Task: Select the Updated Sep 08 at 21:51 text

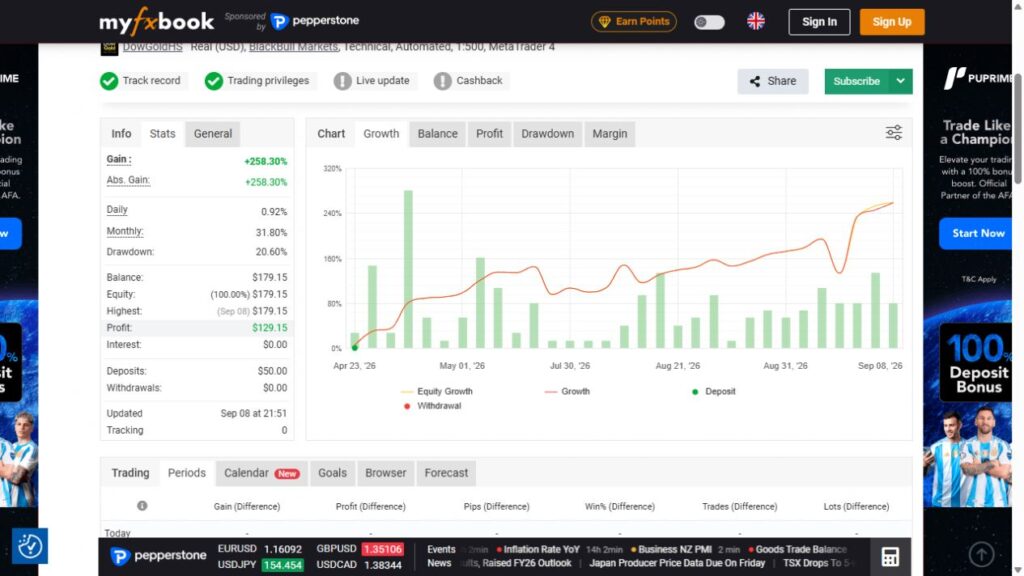Action: 253,413
